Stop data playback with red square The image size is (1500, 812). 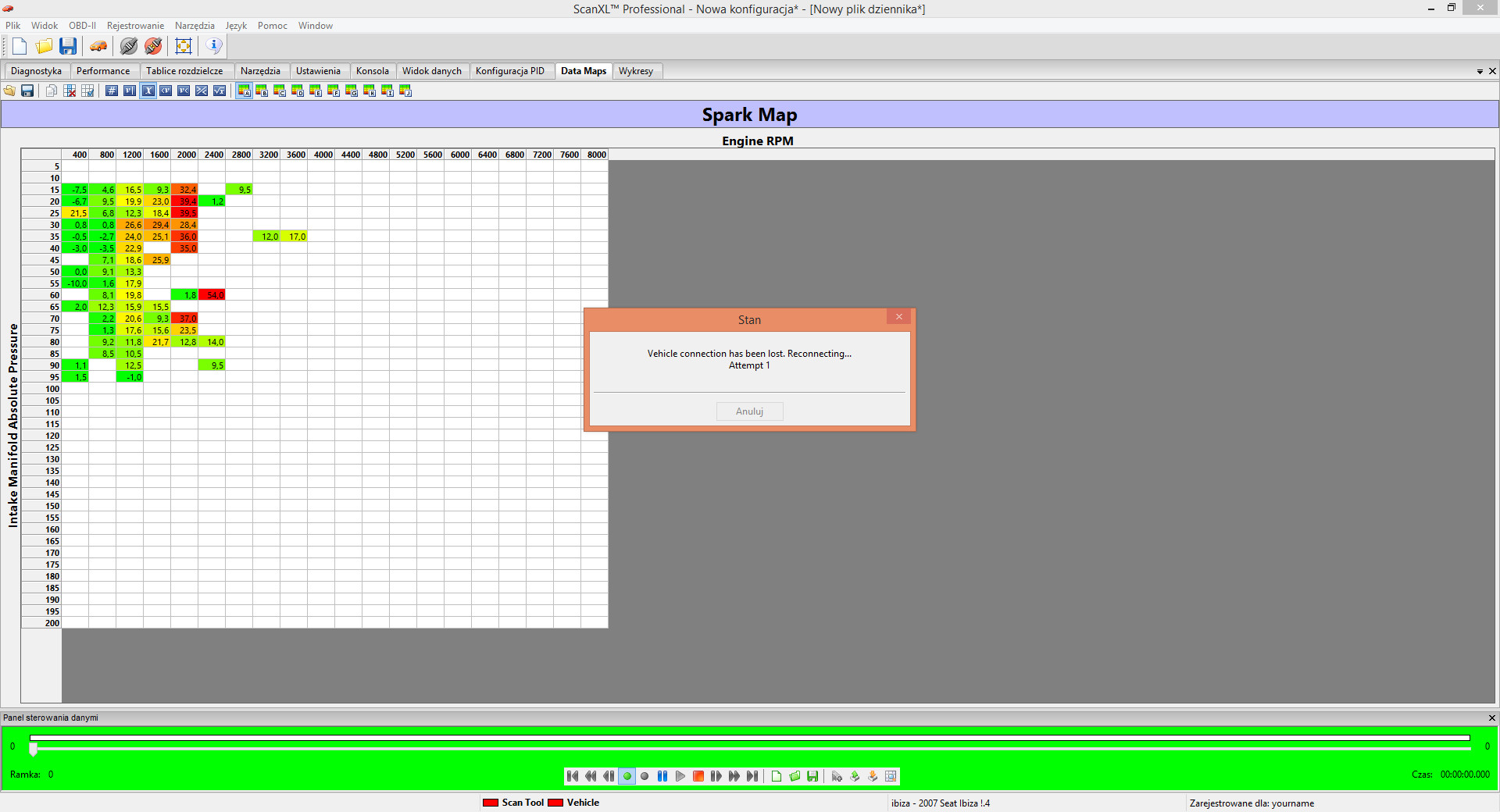[698, 776]
